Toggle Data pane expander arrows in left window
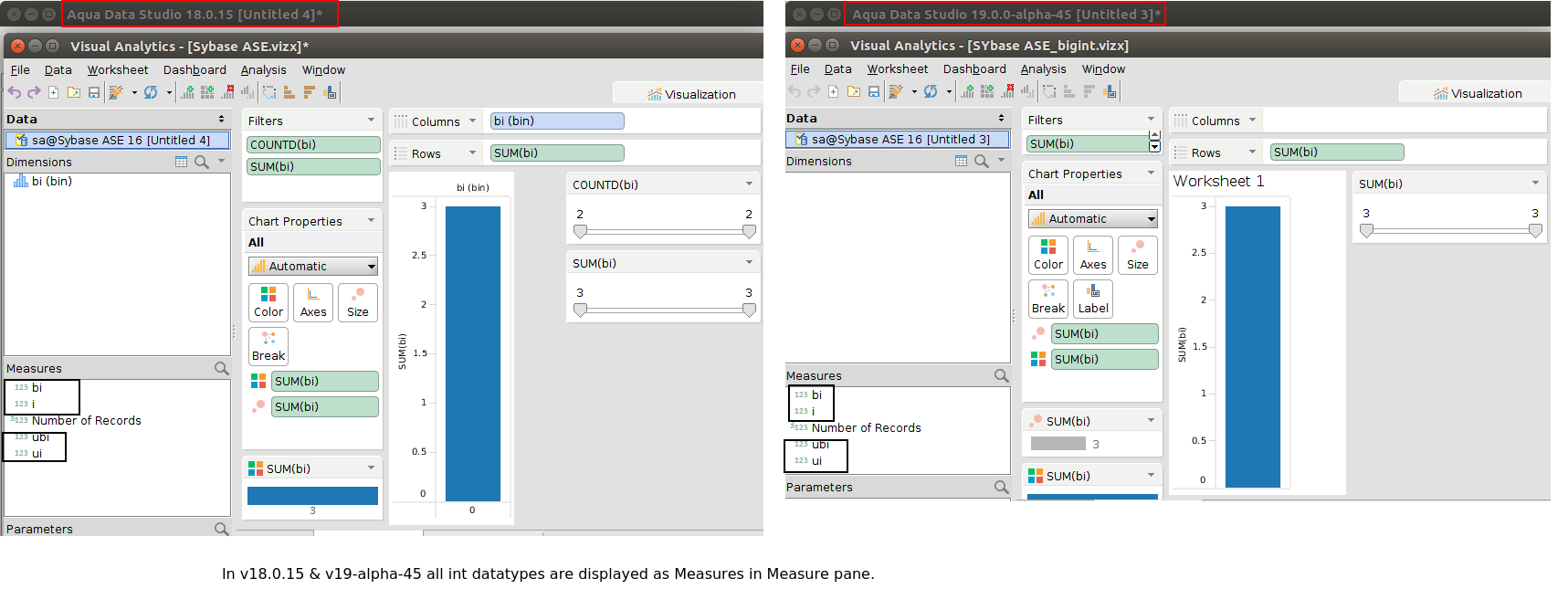The image size is (1568, 610). (221, 119)
